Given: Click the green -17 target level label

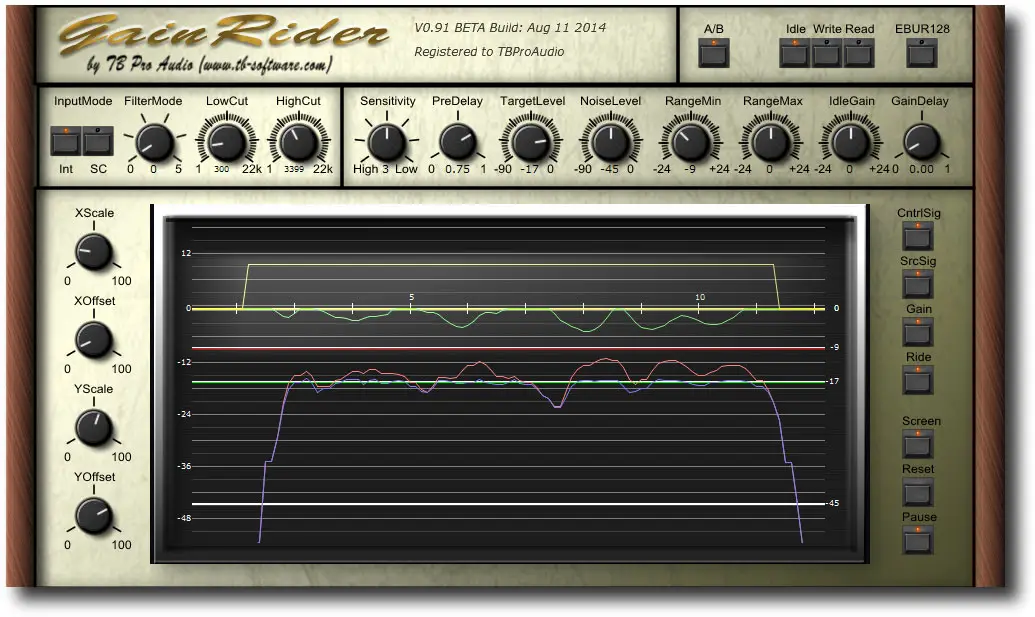Looking at the screenshot, I should (x=834, y=381).
